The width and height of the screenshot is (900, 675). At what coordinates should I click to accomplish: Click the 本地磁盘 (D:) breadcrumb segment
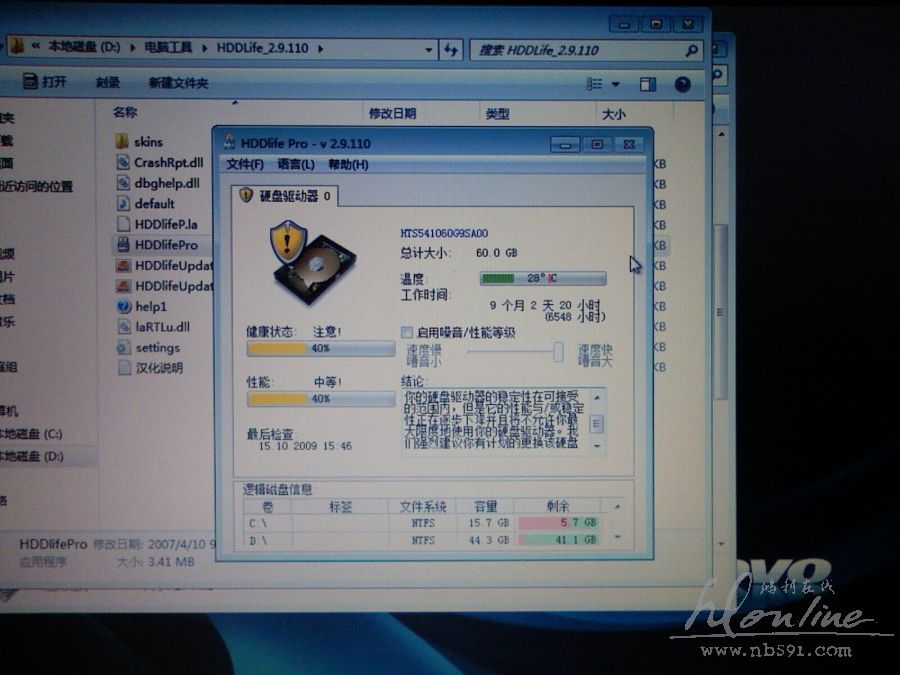(84, 46)
